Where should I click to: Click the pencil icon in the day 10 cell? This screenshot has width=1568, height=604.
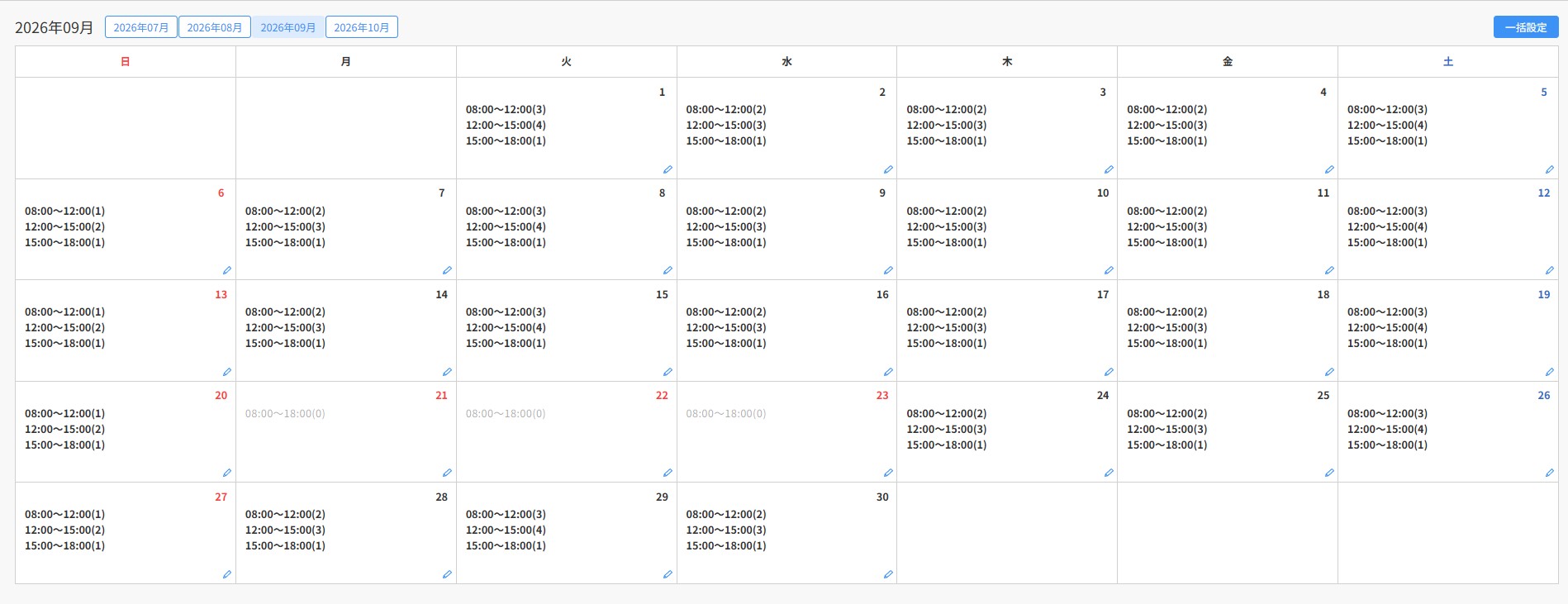click(x=1109, y=270)
